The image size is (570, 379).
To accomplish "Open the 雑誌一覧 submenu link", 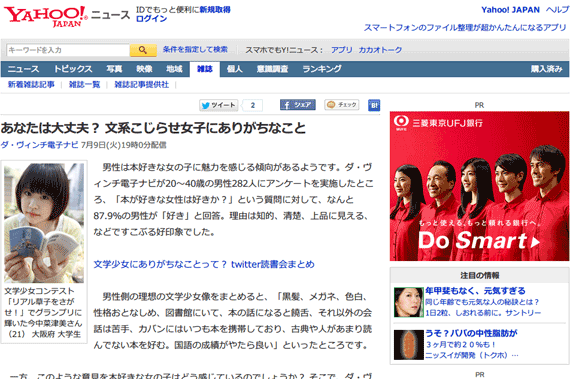I will point(84,85).
